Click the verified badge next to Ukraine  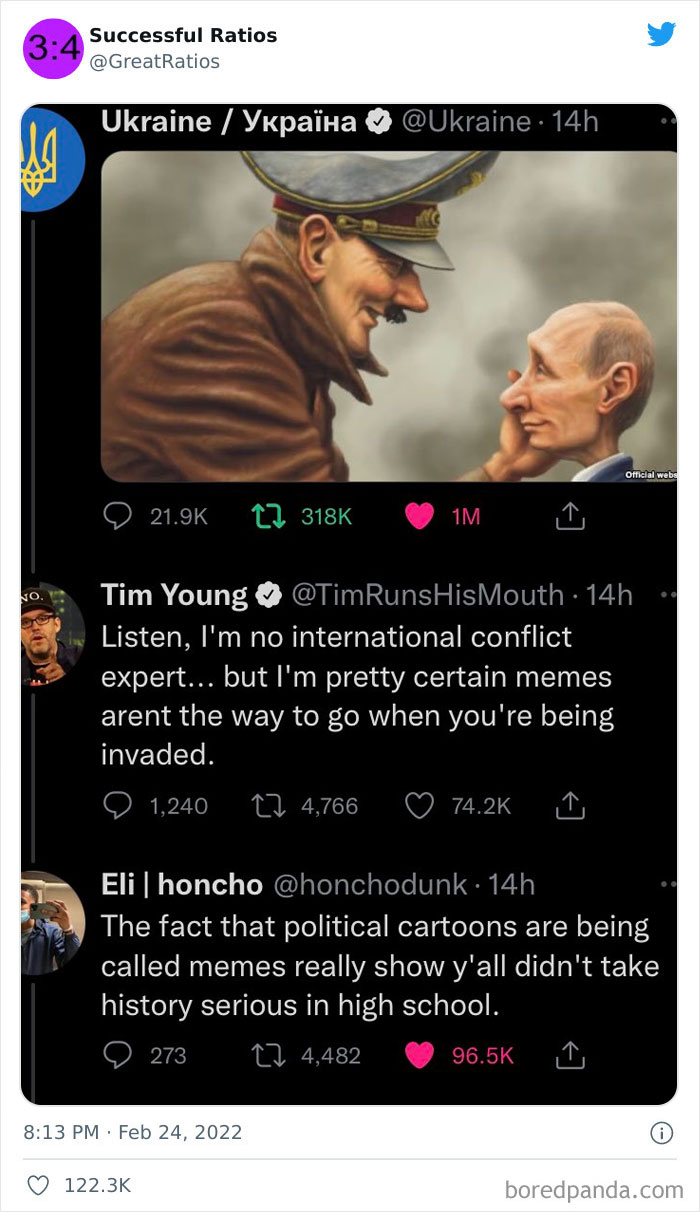pyautogui.click(x=377, y=121)
